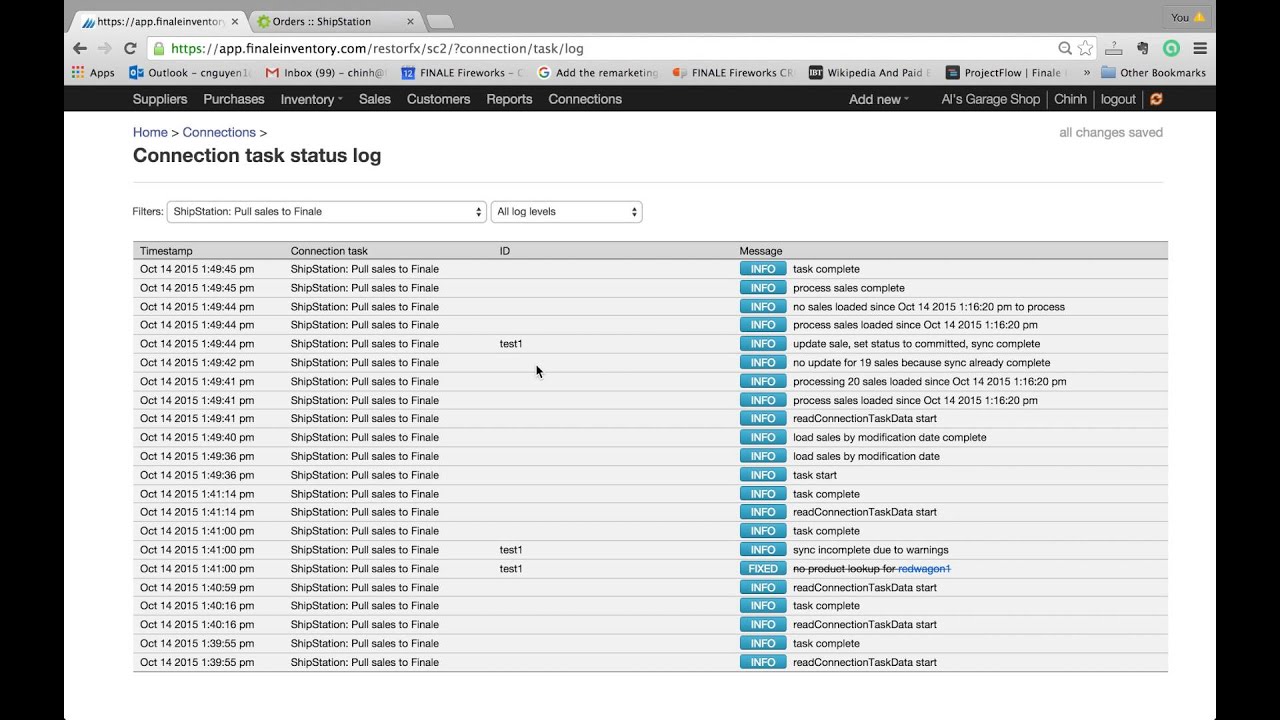Select the app.finaleinventory tab
This screenshot has height=720, width=1280.
[x=160, y=21]
